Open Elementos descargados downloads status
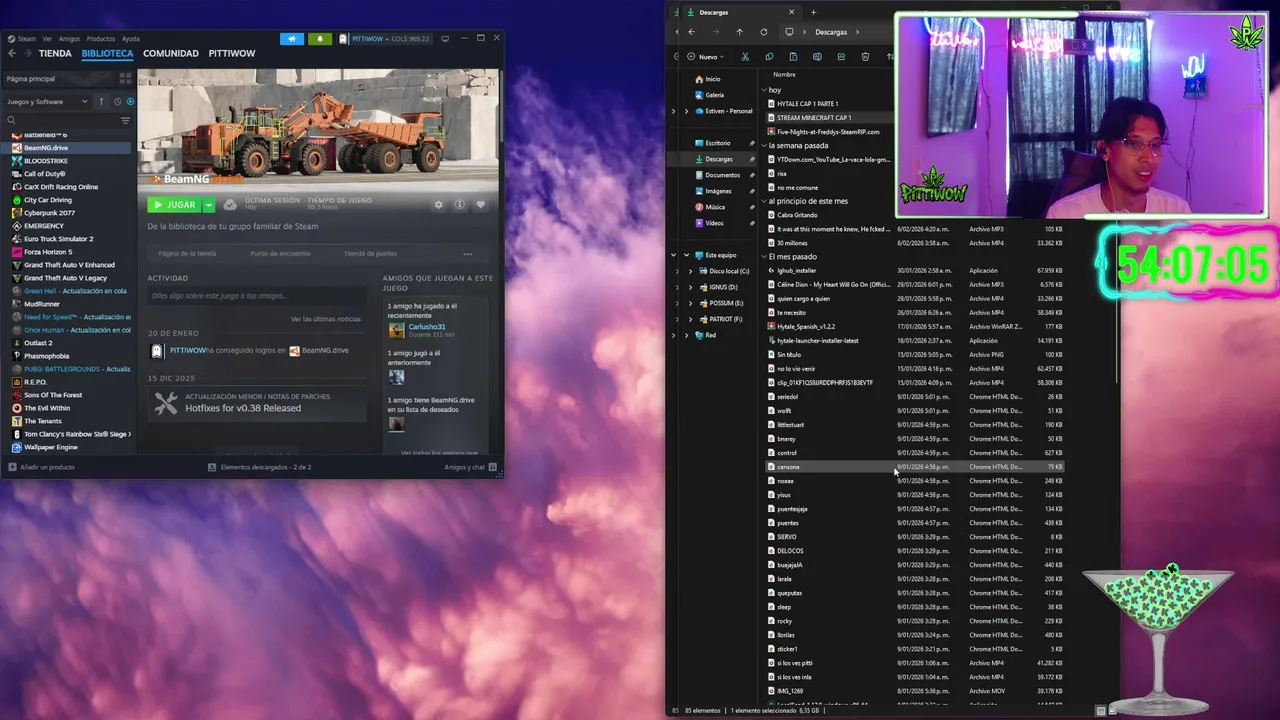 [x=260, y=467]
